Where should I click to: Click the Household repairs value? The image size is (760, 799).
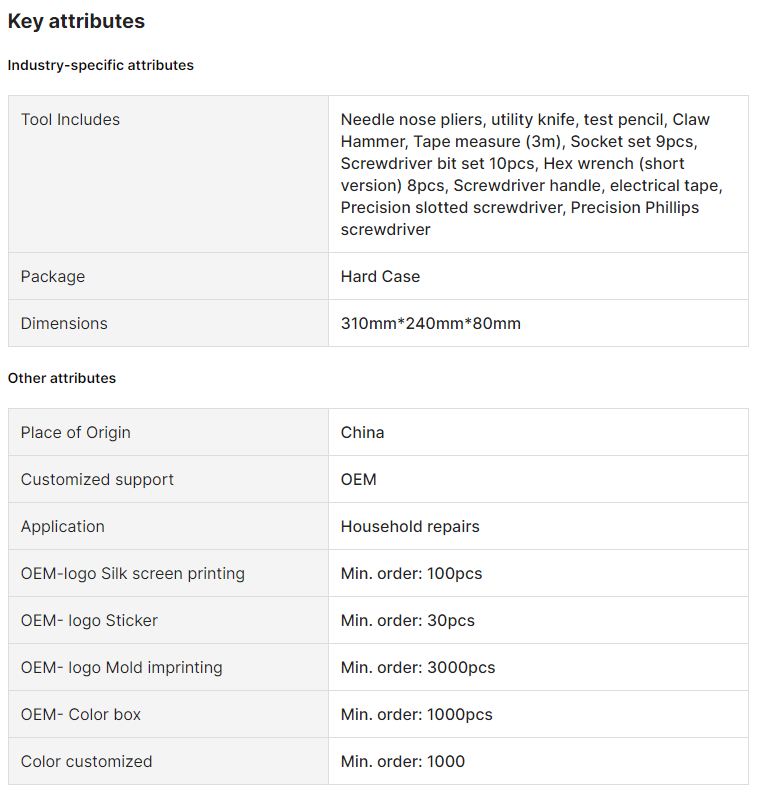click(410, 526)
